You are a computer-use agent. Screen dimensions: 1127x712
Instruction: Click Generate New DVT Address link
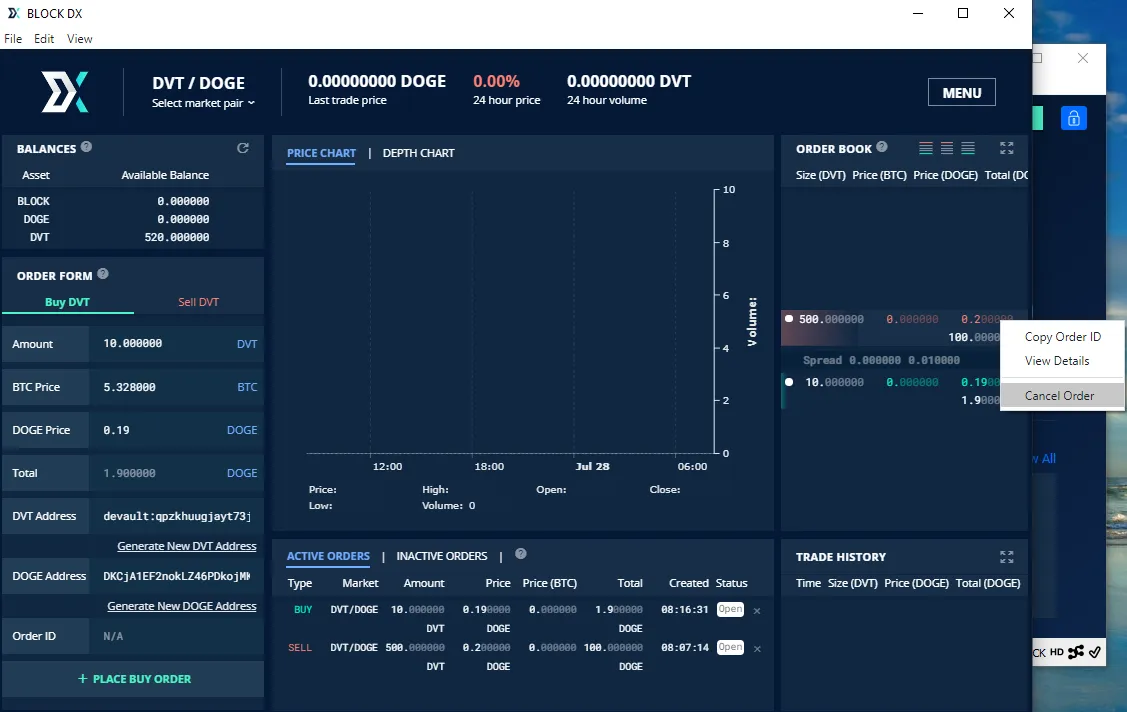click(187, 546)
